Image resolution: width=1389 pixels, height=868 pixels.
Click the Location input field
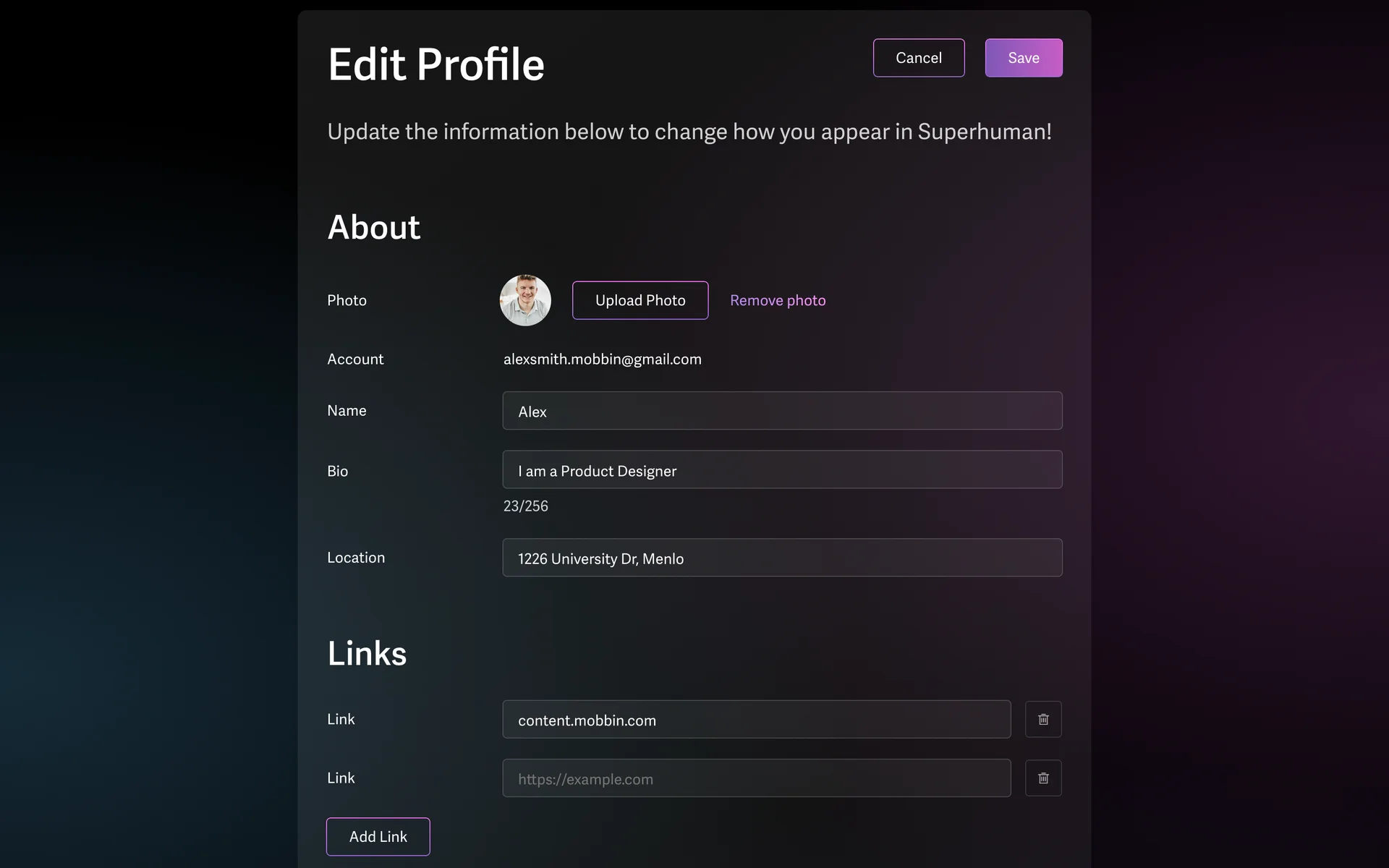click(781, 558)
